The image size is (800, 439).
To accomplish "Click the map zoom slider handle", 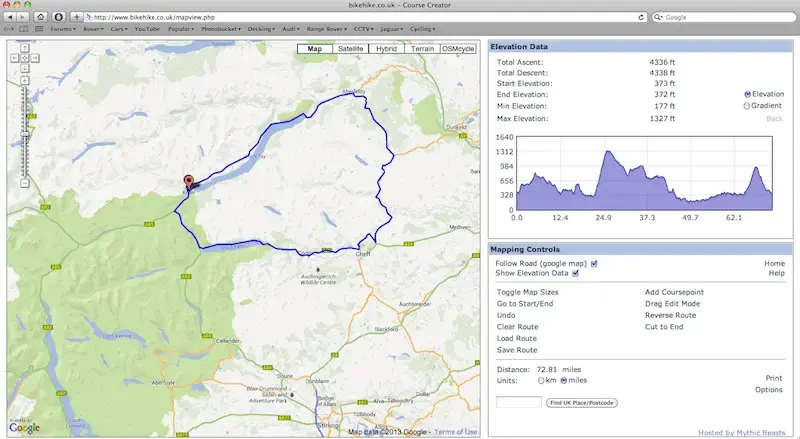I will tap(24, 134).
